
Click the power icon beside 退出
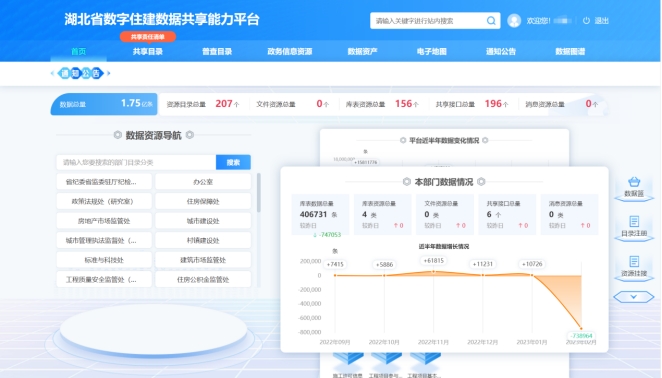(x=586, y=20)
